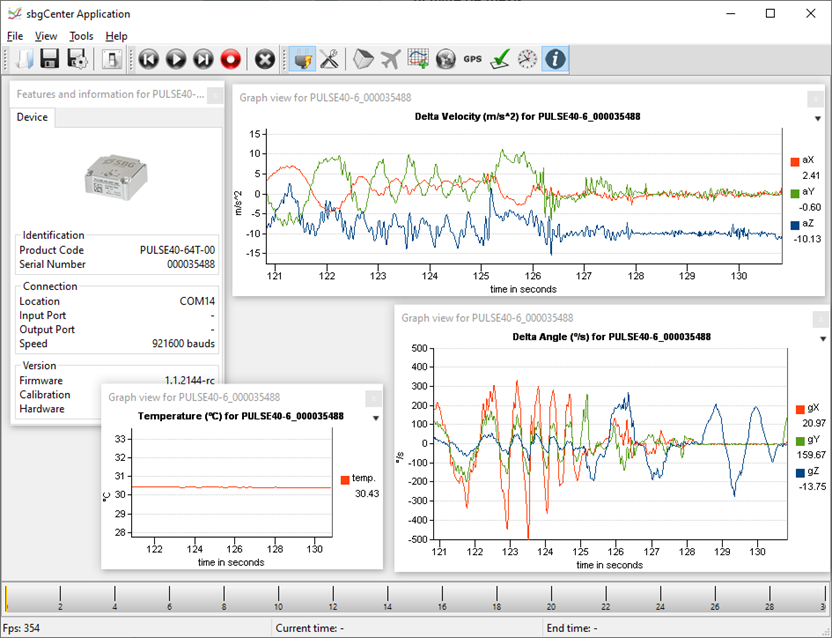Screen dimensions: 832x638
Task: Add a new graph view
Action: click(418, 59)
